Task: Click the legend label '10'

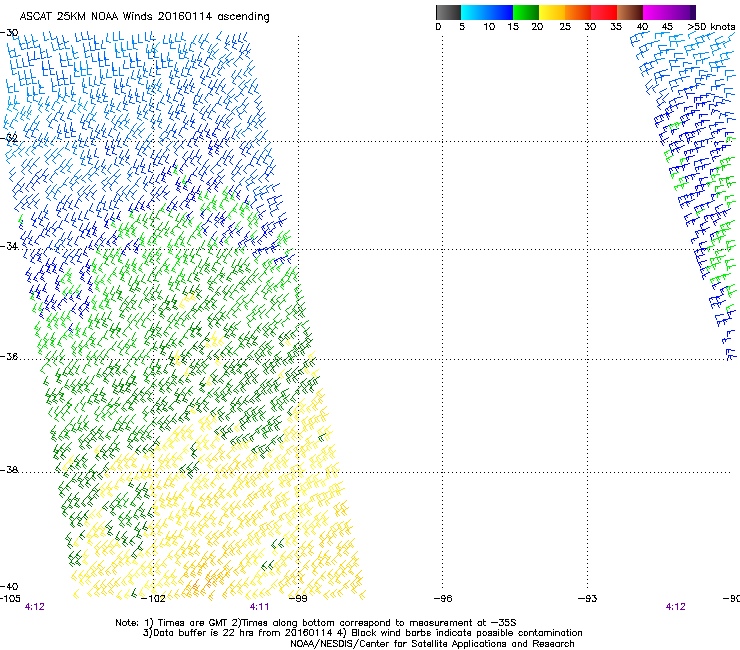Action: (489, 27)
